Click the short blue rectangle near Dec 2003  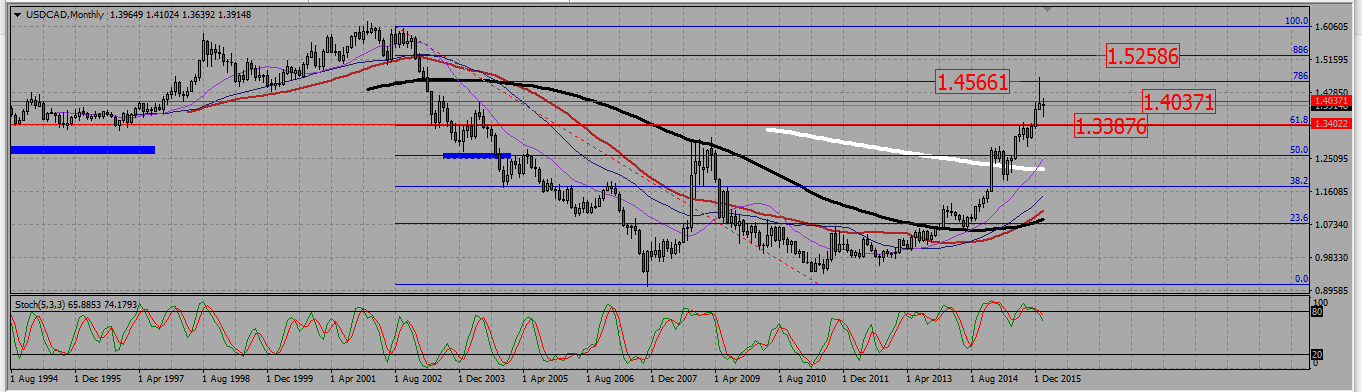pyautogui.click(x=477, y=155)
